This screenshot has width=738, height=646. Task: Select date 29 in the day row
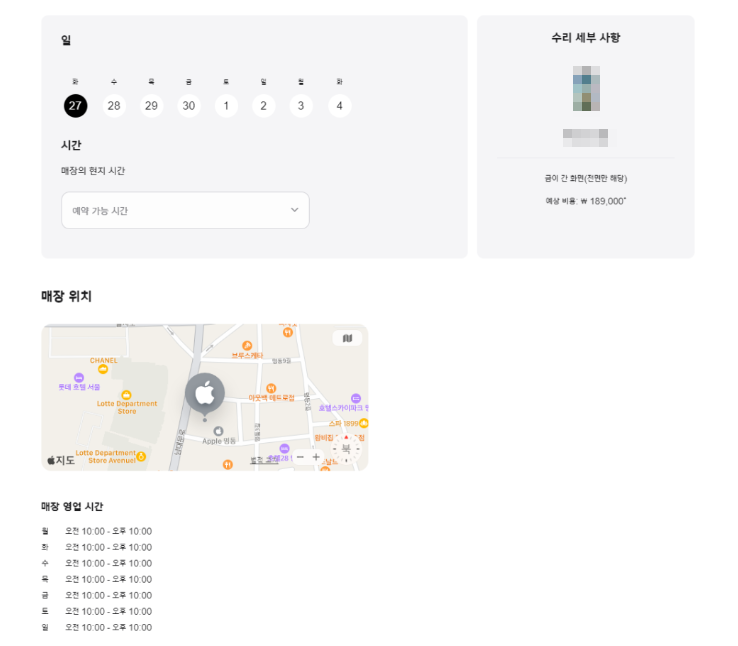pyautogui.click(x=151, y=106)
